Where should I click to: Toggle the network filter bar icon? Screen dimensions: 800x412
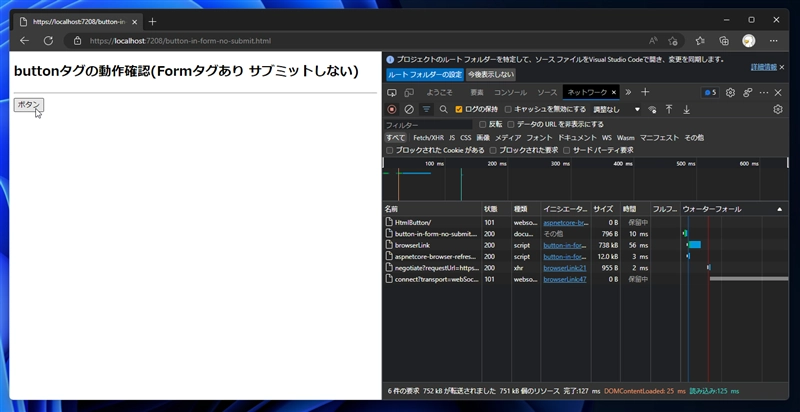click(x=426, y=109)
